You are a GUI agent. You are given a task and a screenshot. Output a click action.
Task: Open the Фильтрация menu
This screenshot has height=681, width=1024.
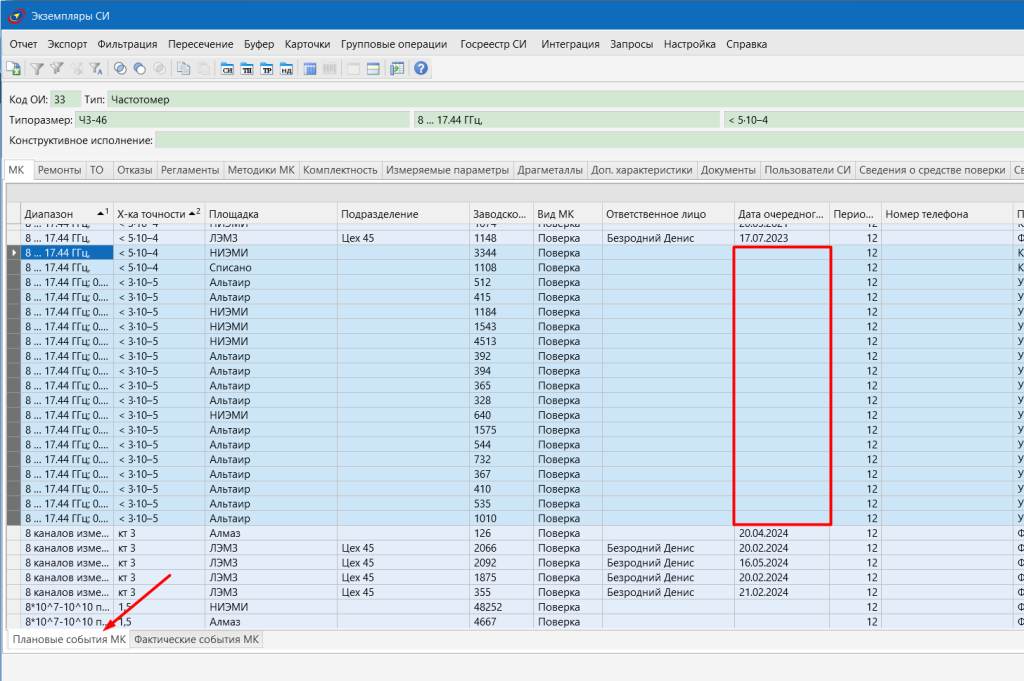(127, 44)
